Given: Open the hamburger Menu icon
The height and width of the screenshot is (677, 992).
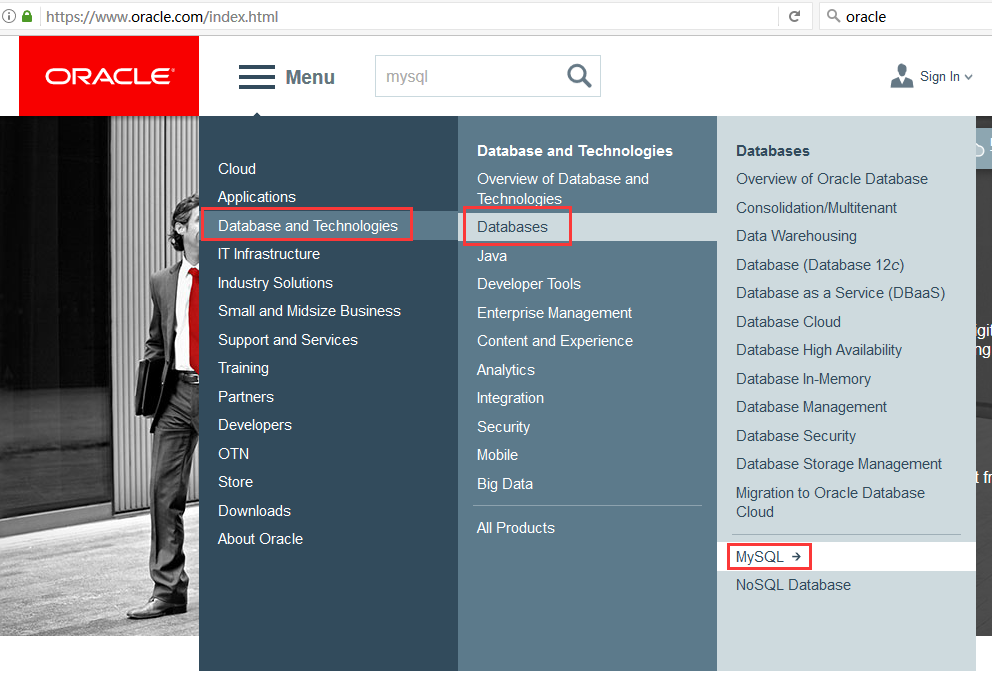Looking at the screenshot, I should pos(257,77).
